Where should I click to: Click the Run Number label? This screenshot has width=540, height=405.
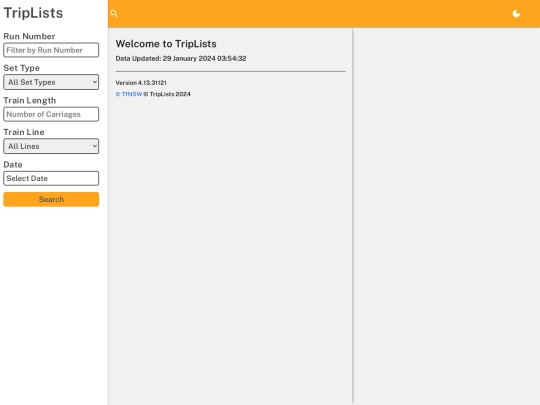tap(29, 36)
